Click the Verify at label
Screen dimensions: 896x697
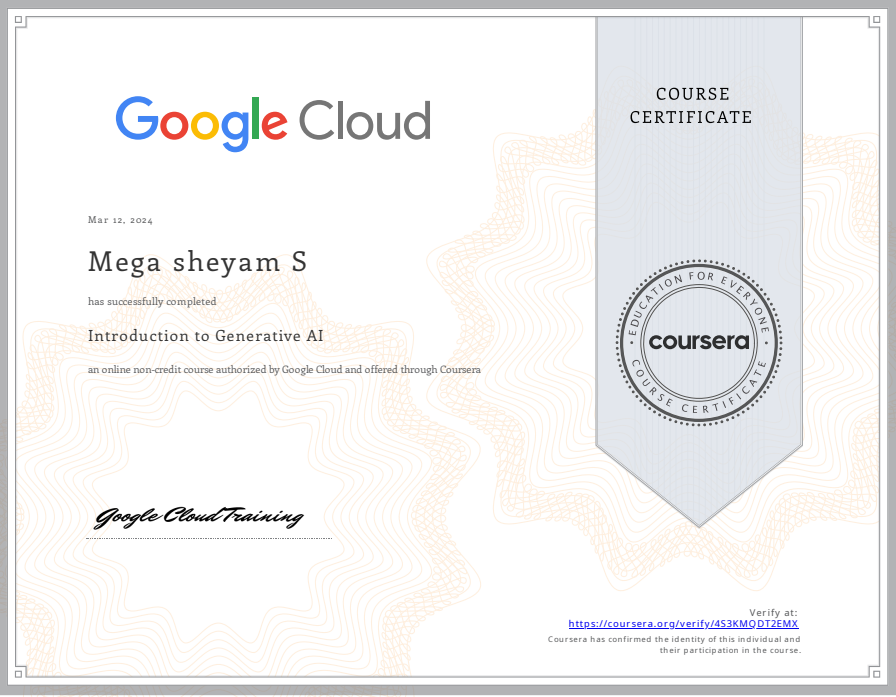pyautogui.click(x=774, y=611)
